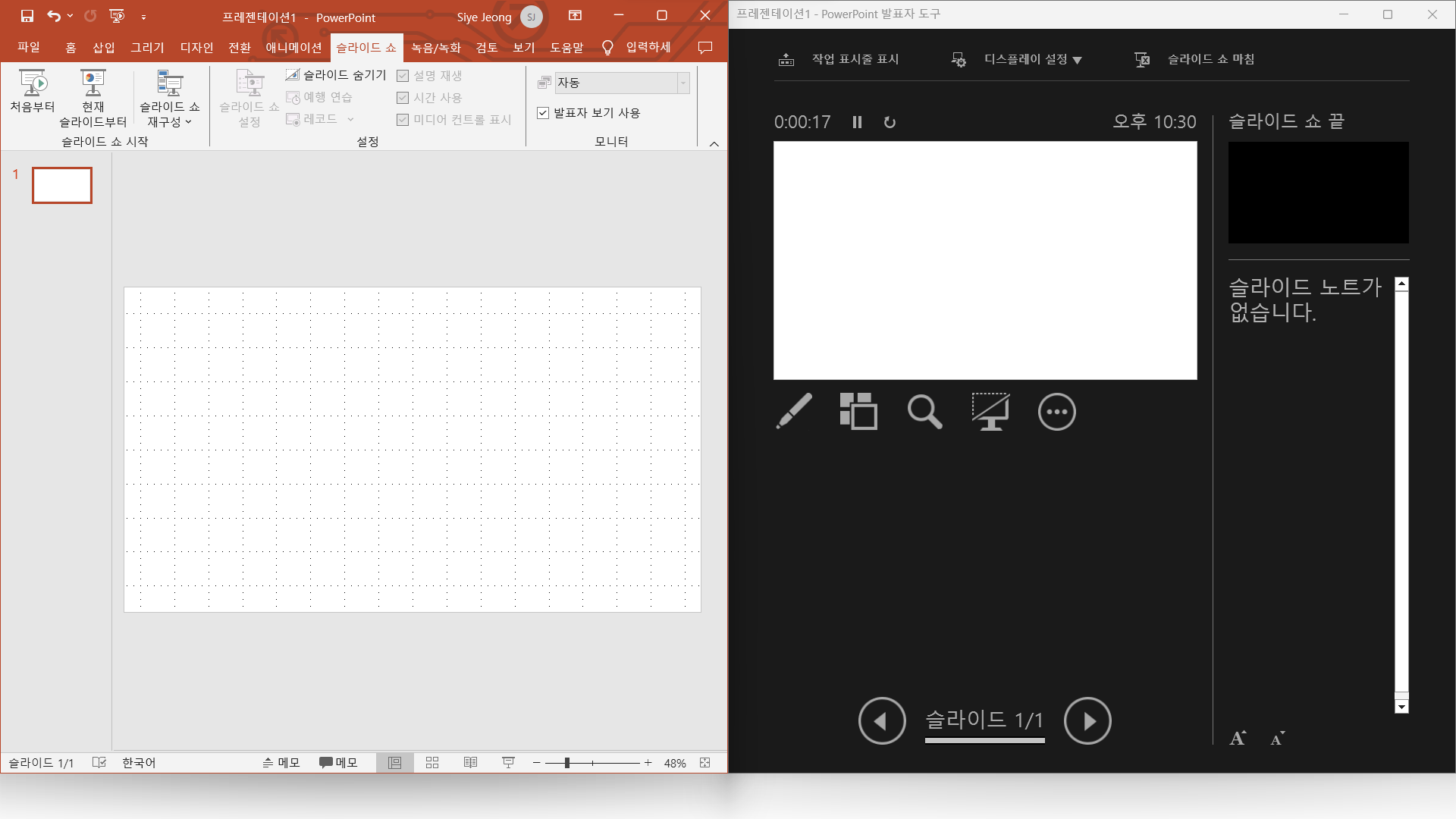Open the see all slides grid icon

click(x=858, y=412)
